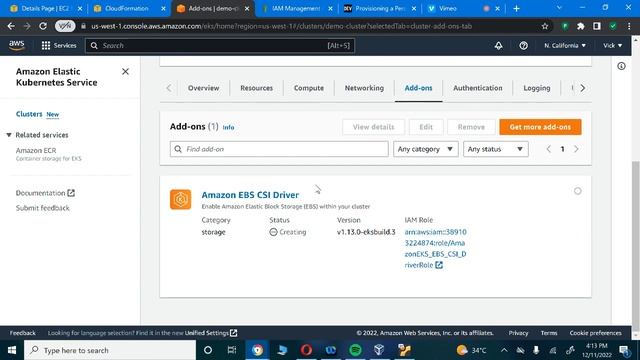Switch to the Overview tab
The image size is (640, 360).
tap(203, 88)
